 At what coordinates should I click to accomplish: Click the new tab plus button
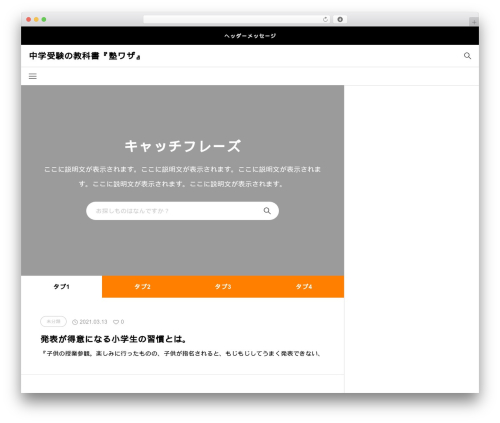(x=474, y=22)
